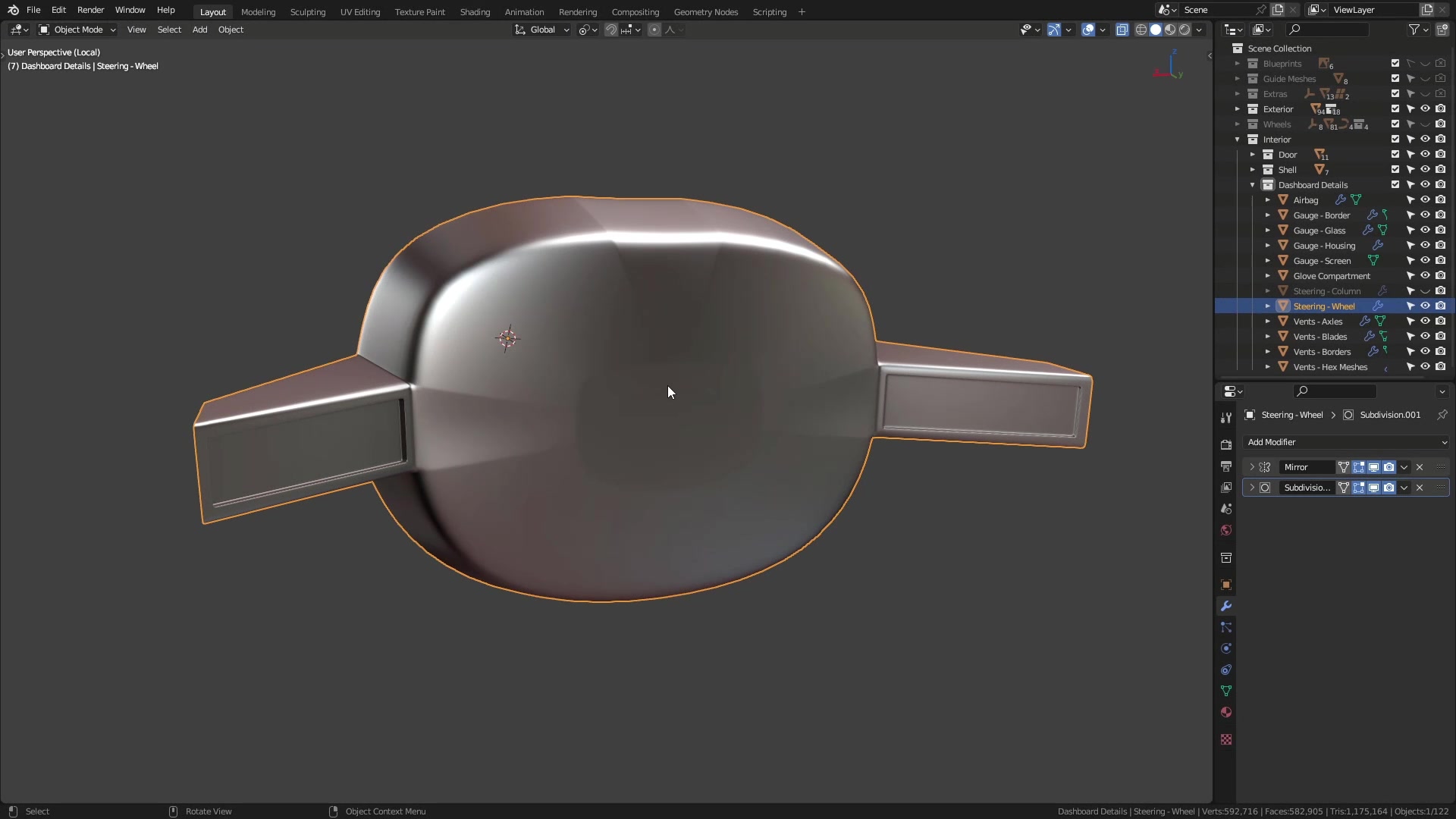Viewport: 1456px width, 819px height.
Task: Click the Blender logo menu icon
Action: coord(13,10)
